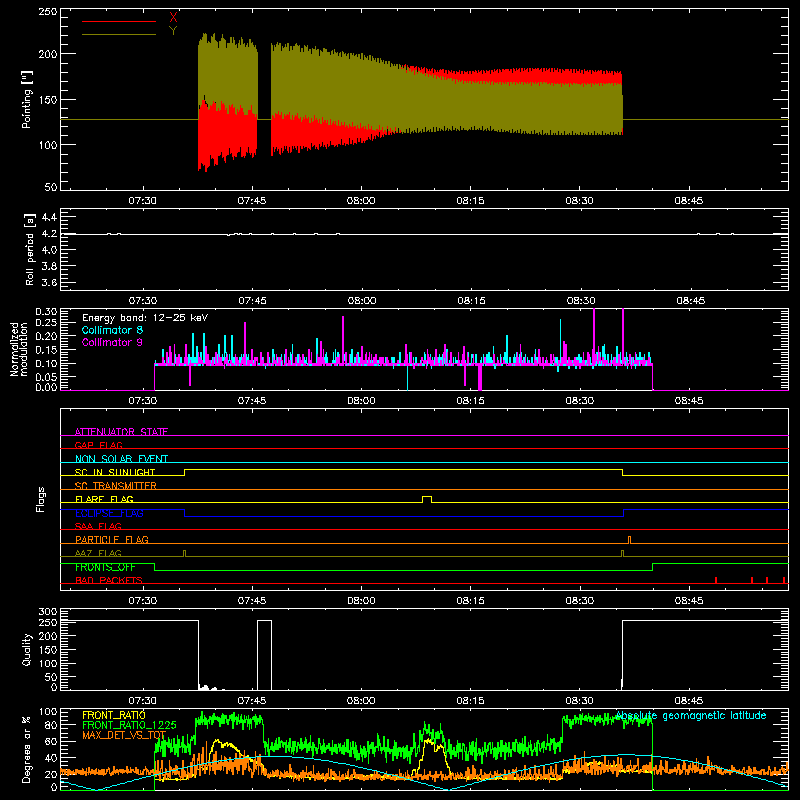Click the FLARE_FLAG pulse after 08:00
Screen dimensions: 800x800
point(427,499)
